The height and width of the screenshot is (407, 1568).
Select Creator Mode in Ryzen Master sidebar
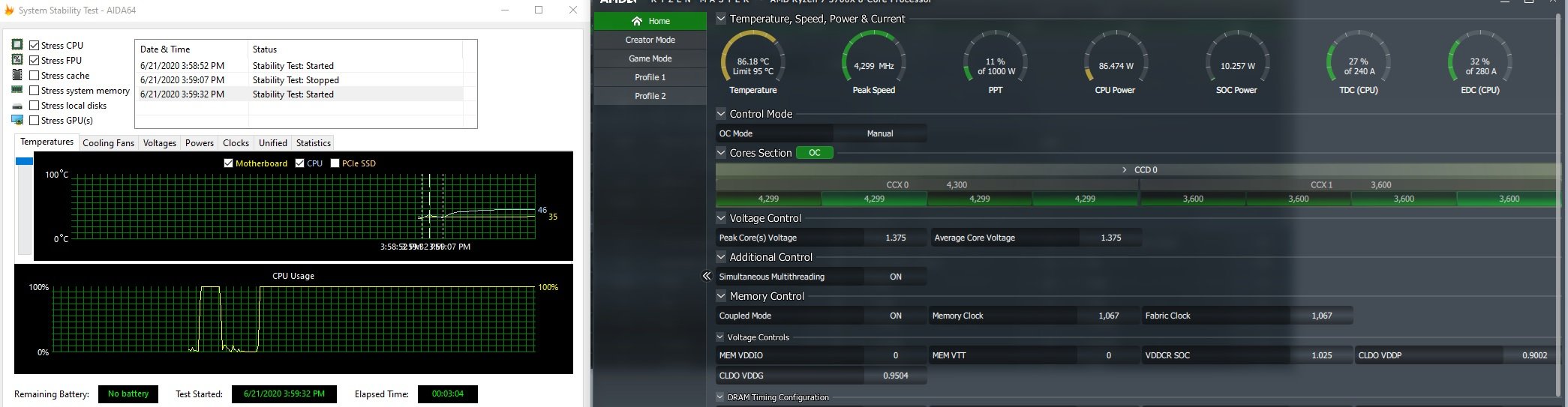pyautogui.click(x=650, y=40)
